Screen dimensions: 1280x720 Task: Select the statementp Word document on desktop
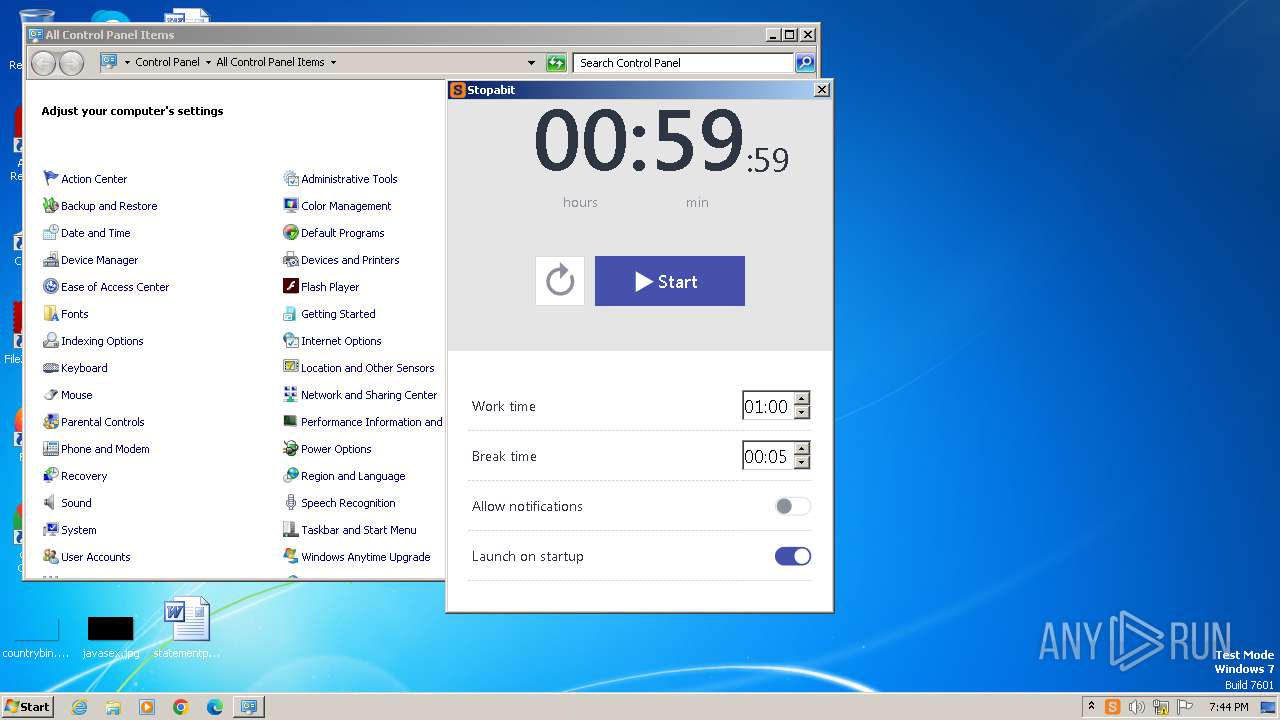[x=187, y=628]
